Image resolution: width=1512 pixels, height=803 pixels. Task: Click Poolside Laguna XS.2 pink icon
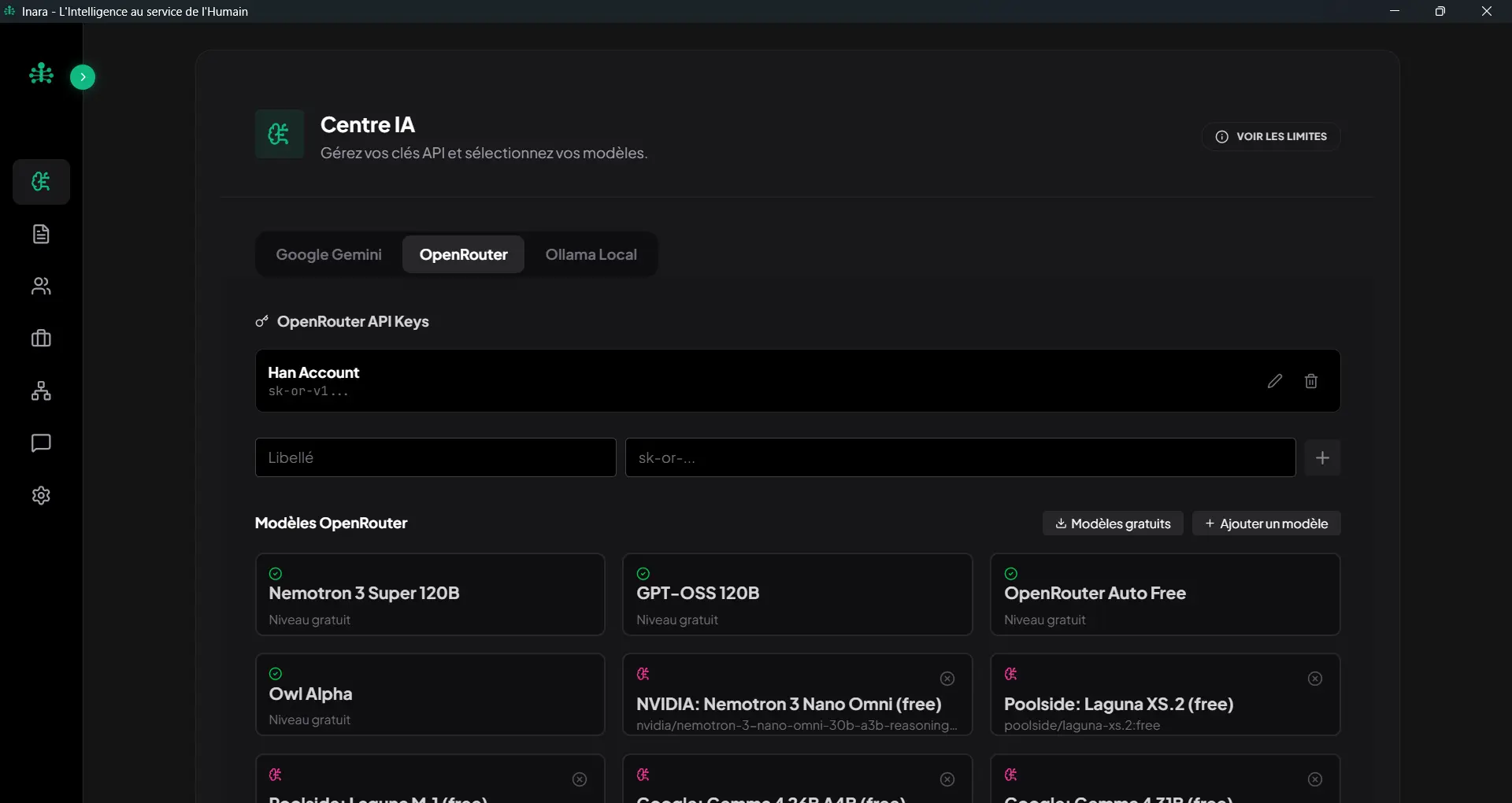click(1011, 674)
